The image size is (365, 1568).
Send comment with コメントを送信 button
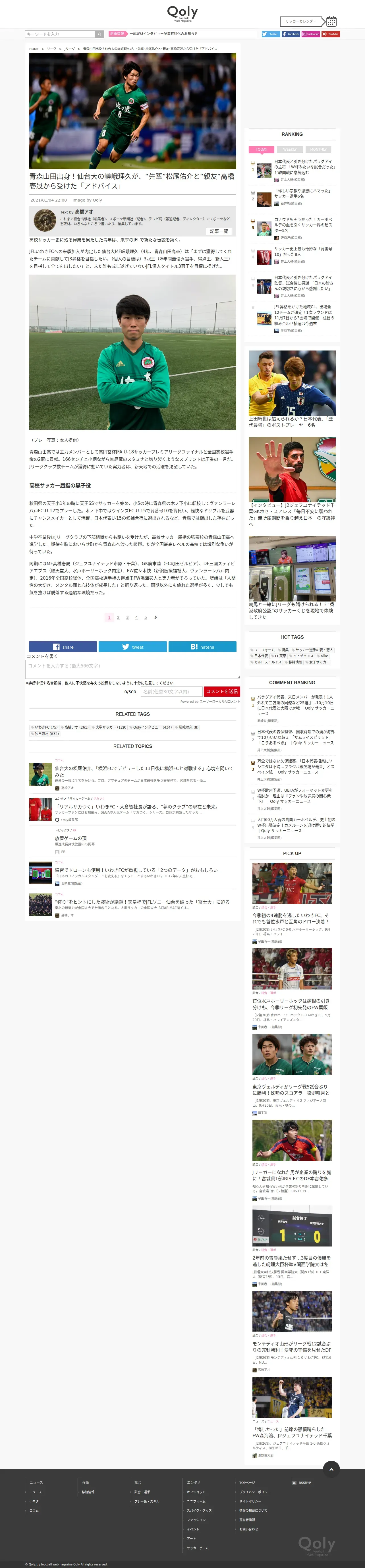pos(221,692)
